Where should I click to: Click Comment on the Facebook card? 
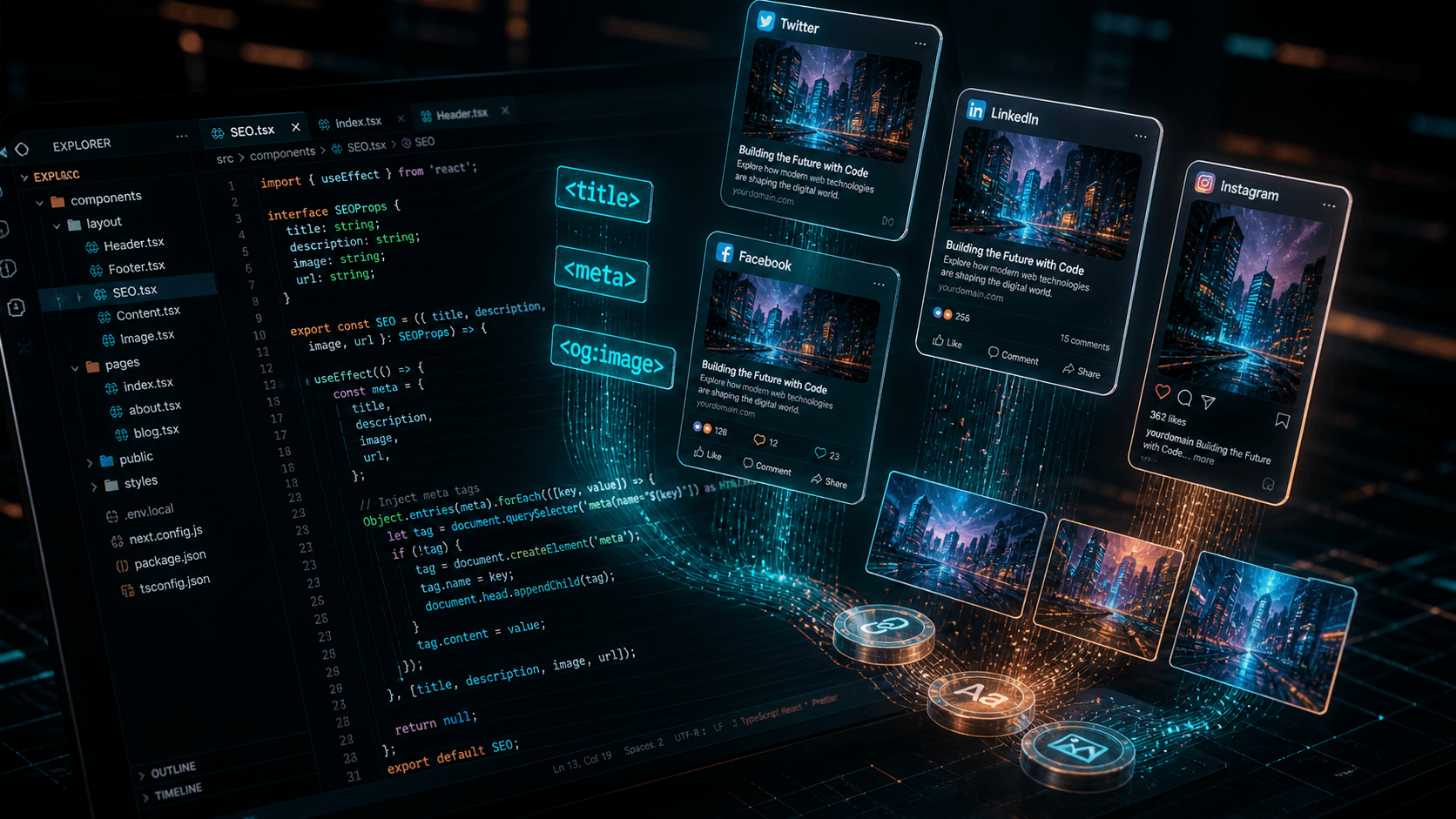(767, 467)
